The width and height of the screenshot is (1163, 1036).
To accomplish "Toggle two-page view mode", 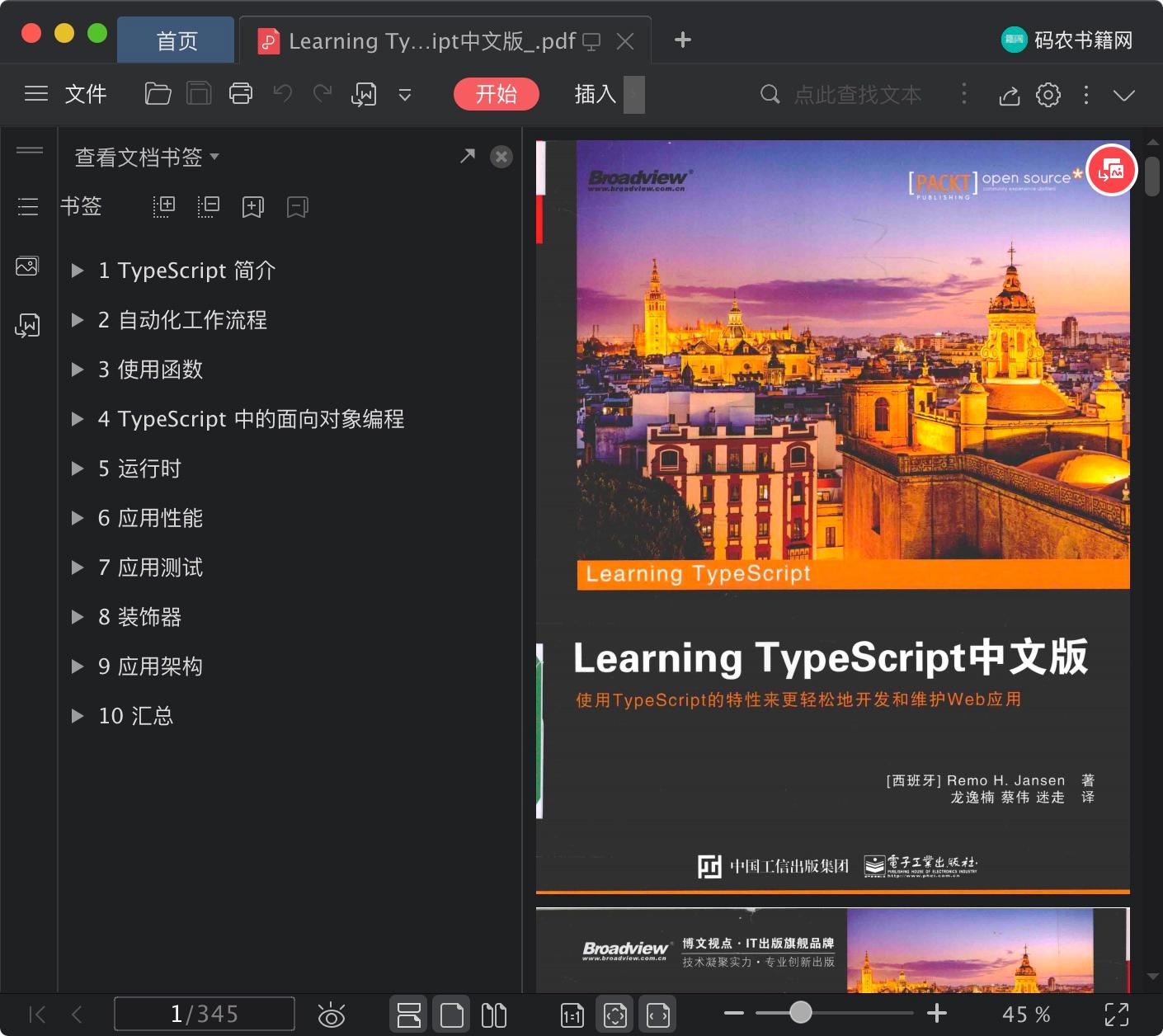I will [494, 1015].
